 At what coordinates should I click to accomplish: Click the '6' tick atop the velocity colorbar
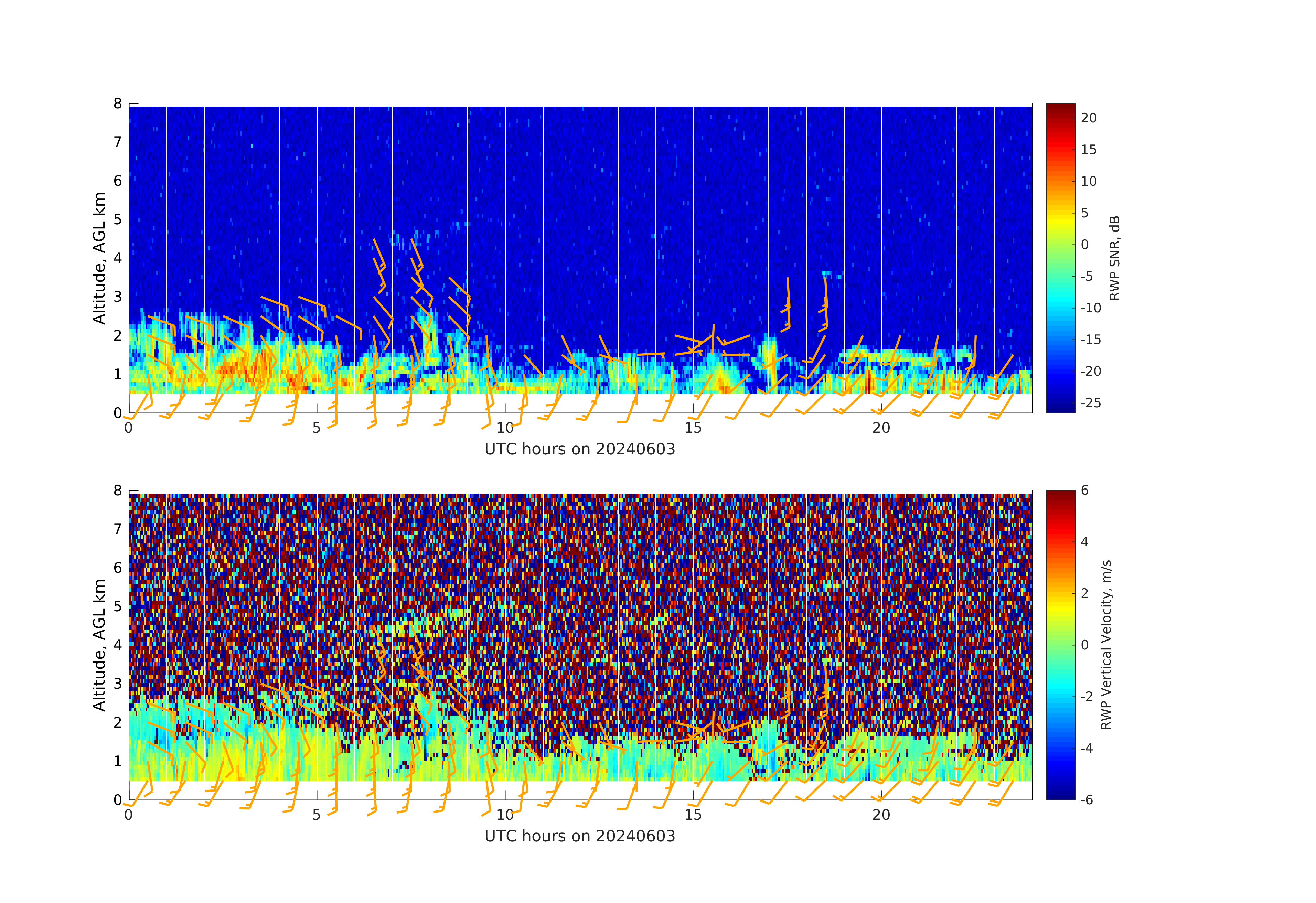[1085, 490]
